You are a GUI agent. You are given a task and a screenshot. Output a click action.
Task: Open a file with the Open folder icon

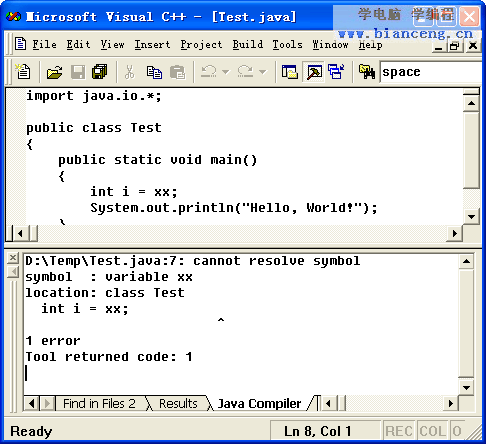(x=55, y=71)
